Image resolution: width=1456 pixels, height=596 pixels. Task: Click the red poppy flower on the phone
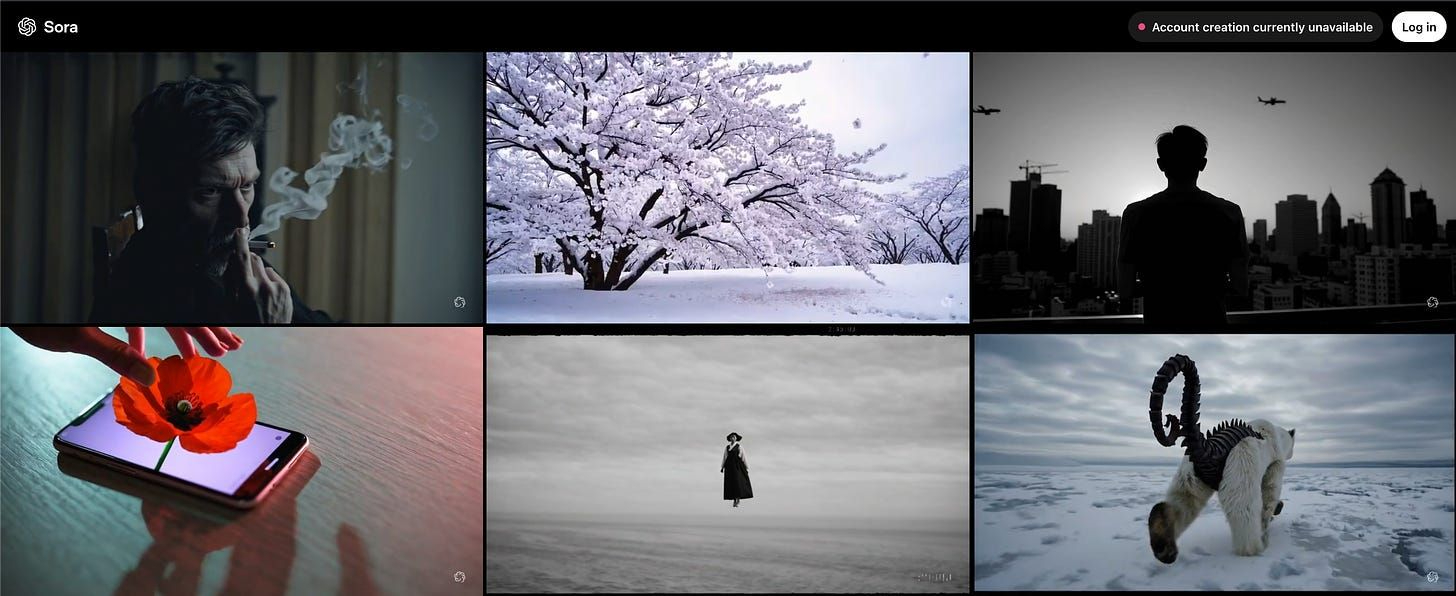pyautogui.click(x=184, y=403)
